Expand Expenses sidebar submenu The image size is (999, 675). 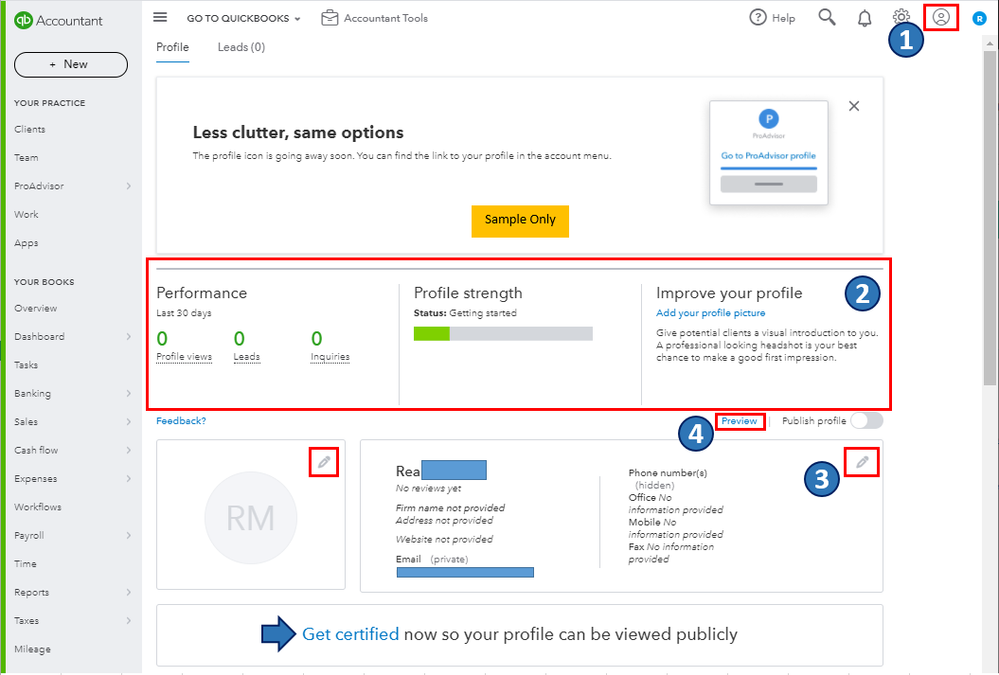[x=129, y=479]
